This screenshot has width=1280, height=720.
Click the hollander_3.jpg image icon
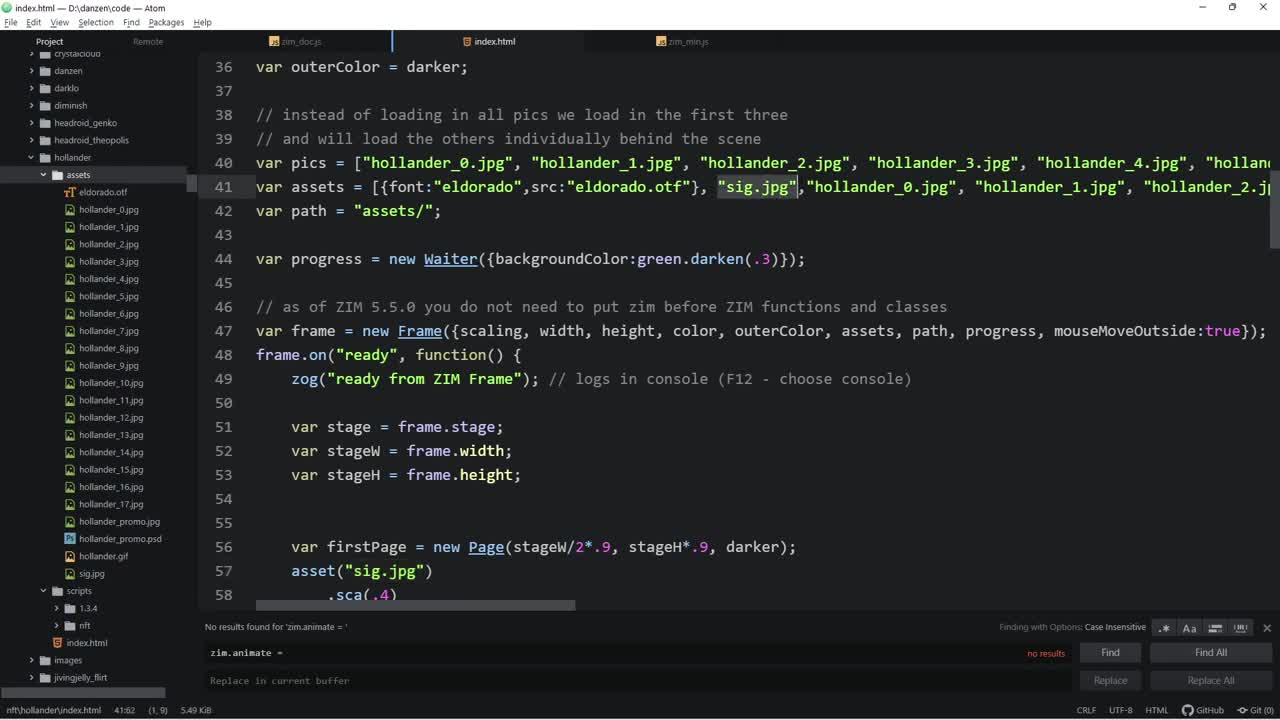click(x=70, y=262)
